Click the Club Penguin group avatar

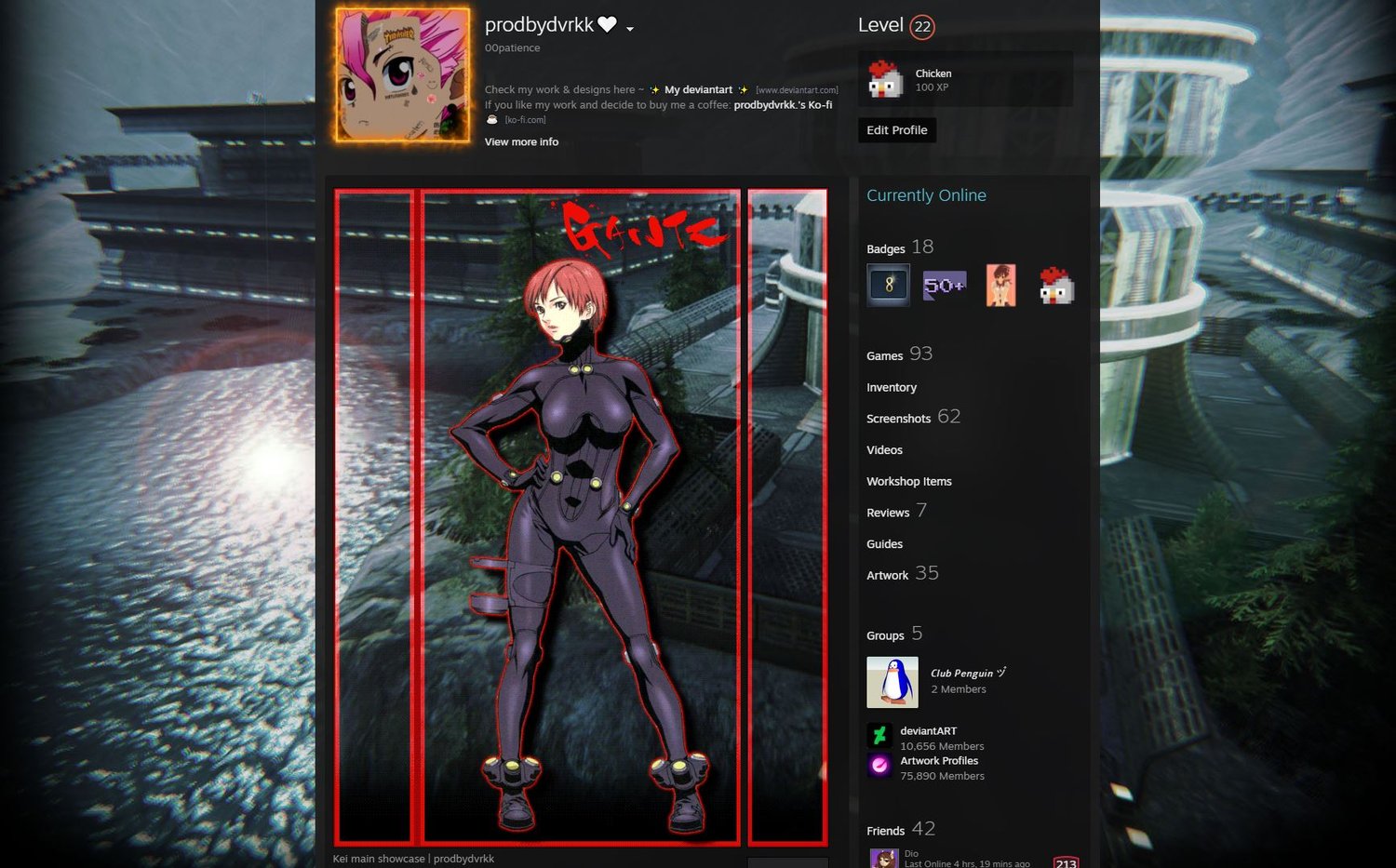pos(893,682)
